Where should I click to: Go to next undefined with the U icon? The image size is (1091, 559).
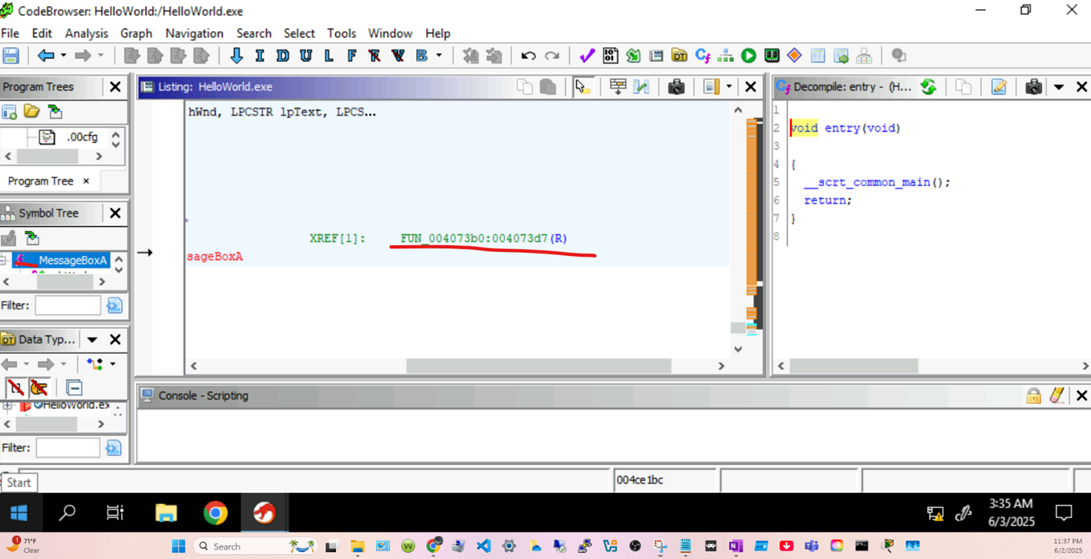click(305, 56)
